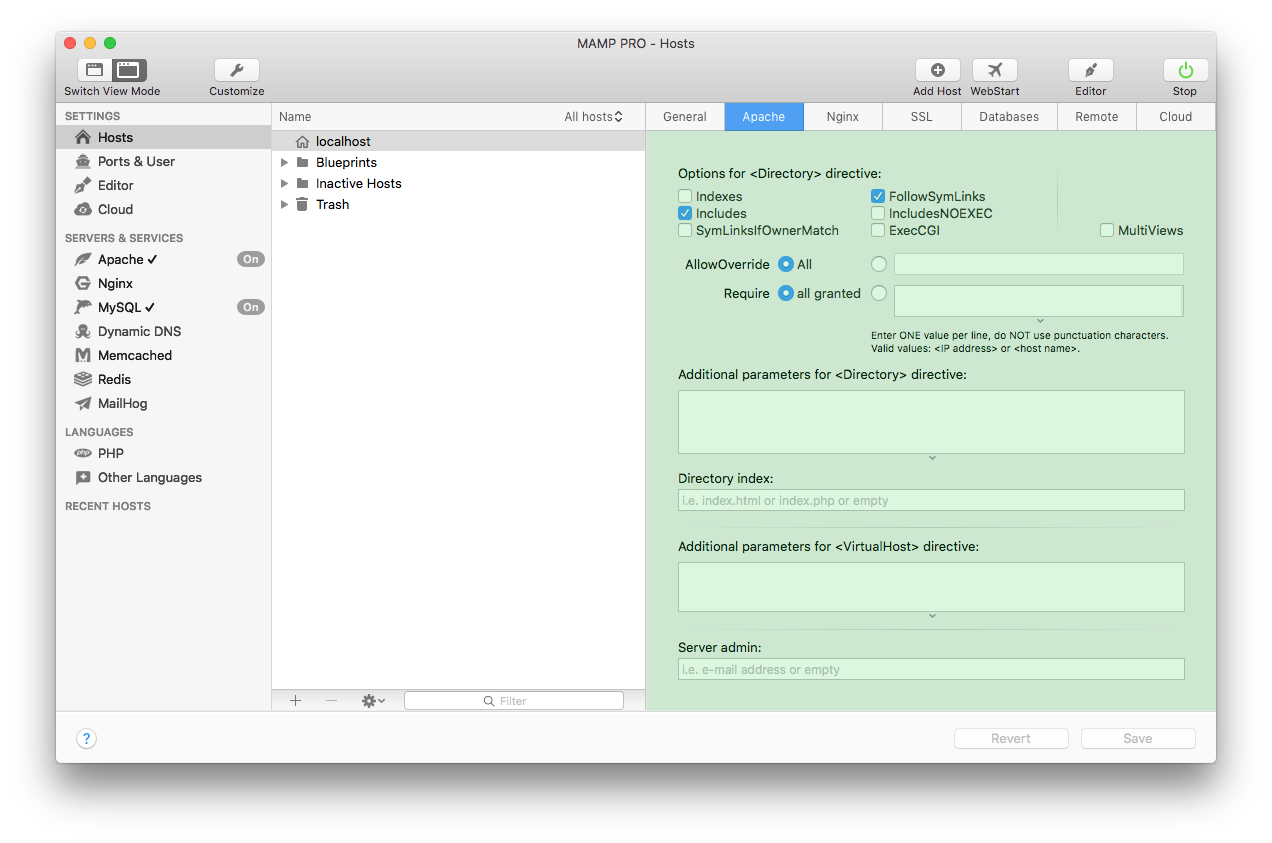Launch WebStart from the toolbar
The width and height of the screenshot is (1272, 843).
coord(994,70)
